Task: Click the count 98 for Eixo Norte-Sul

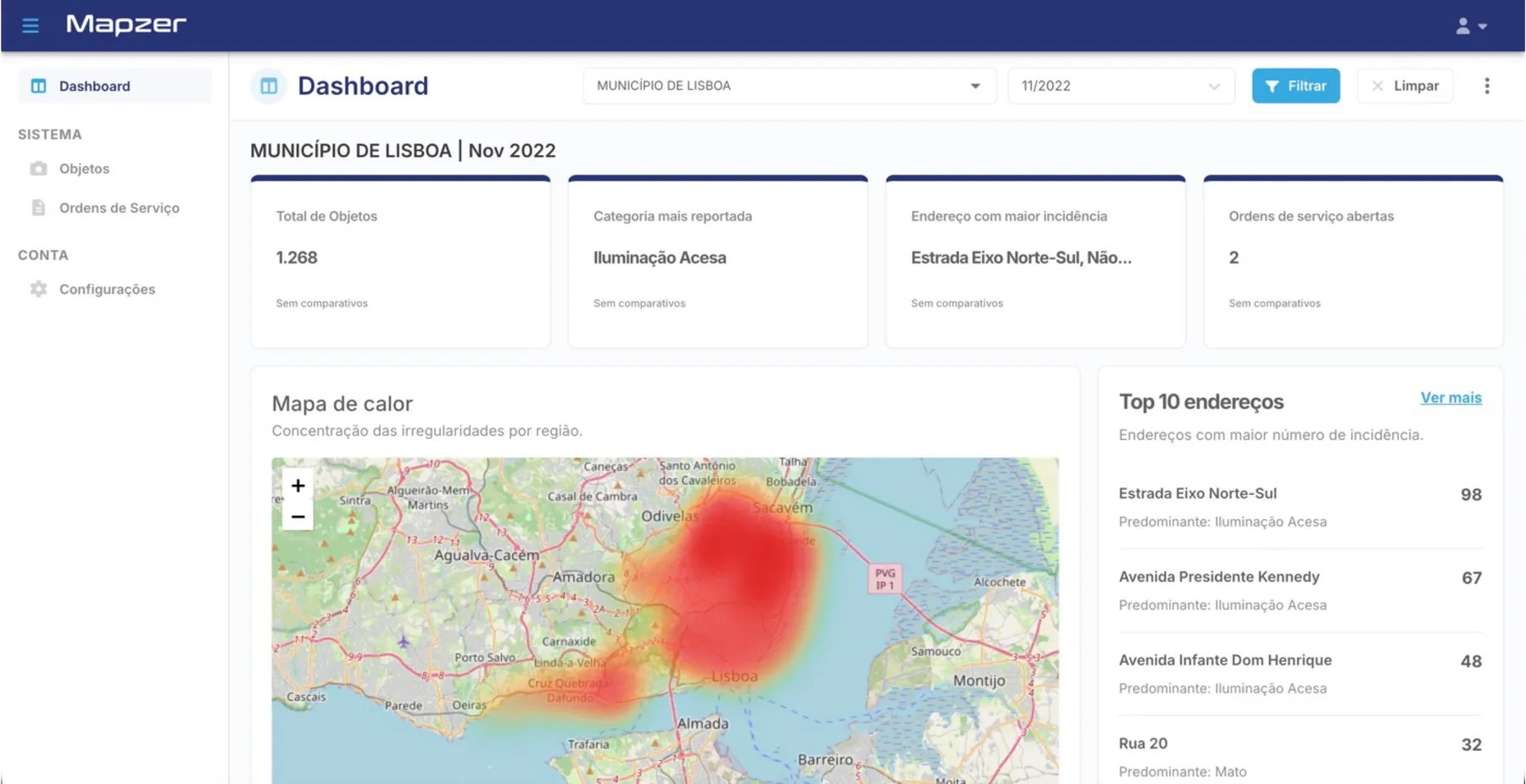Action: click(1471, 494)
